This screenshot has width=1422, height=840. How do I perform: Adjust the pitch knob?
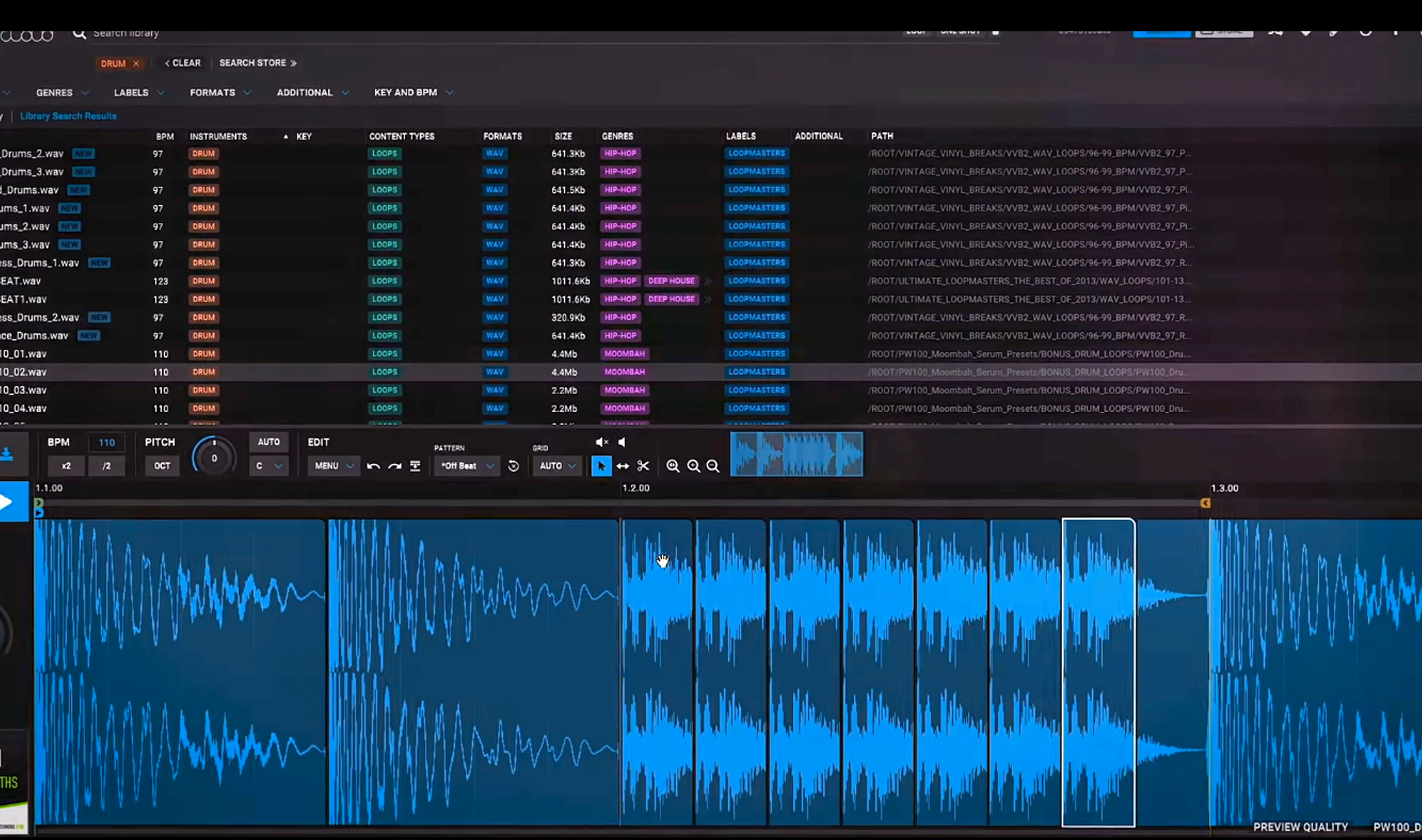pos(213,457)
